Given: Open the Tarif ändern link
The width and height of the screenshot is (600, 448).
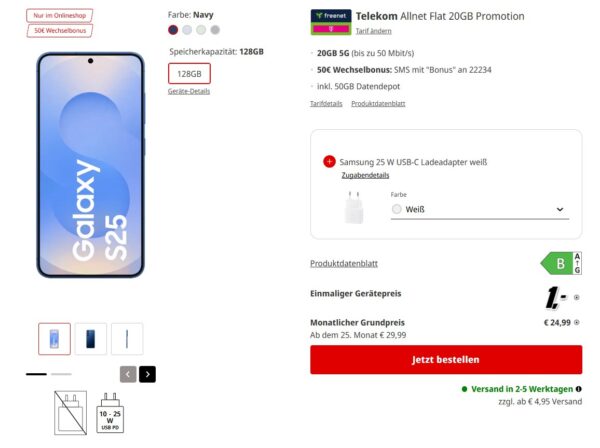Looking at the screenshot, I should click(x=373, y=31).
